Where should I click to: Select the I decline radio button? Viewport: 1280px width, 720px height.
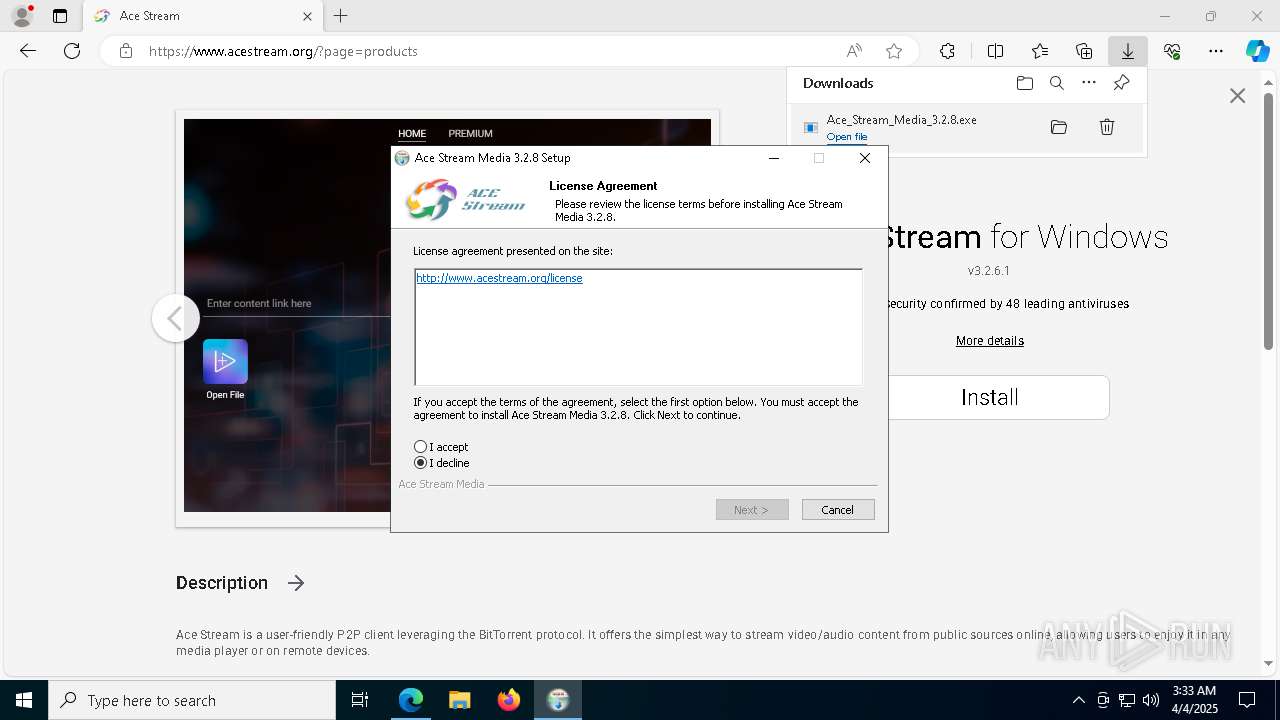[x=420, y=463]
